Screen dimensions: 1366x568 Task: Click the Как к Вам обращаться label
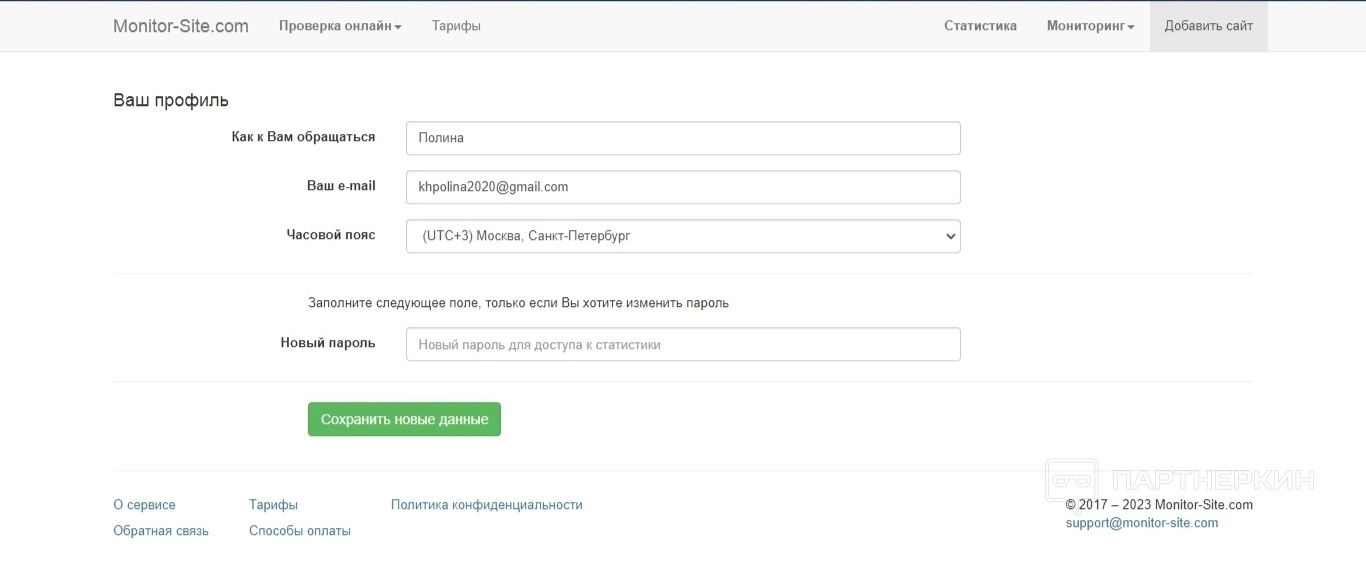coord(303,137)
